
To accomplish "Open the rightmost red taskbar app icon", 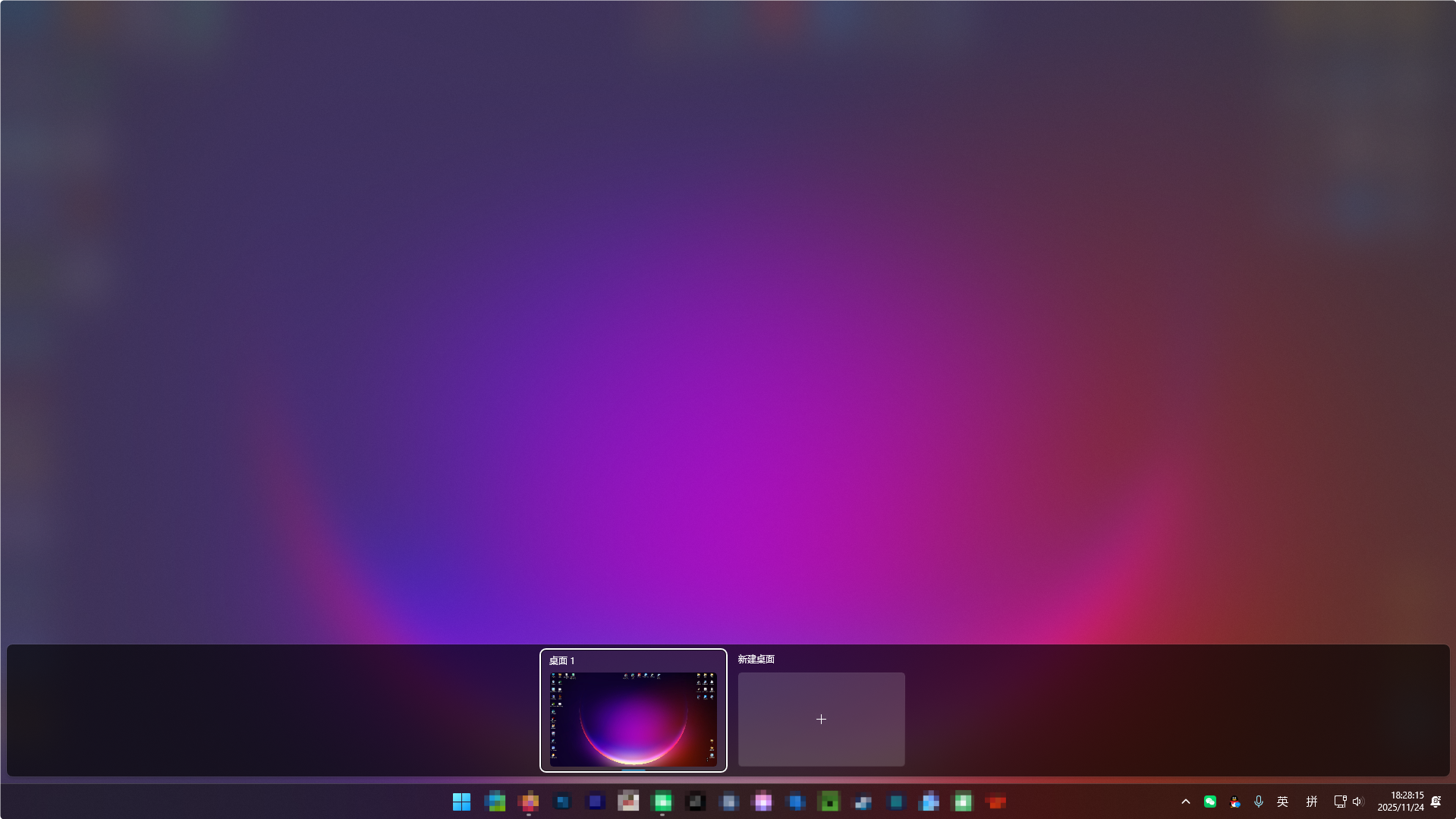I will click(996, 801).
